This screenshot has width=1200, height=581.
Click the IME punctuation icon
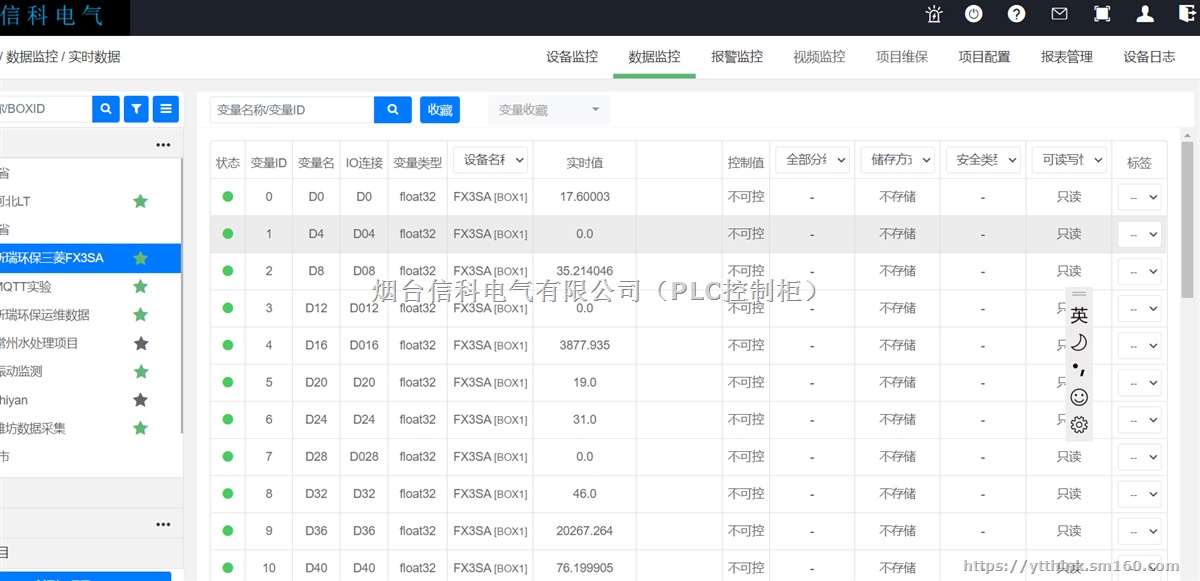(1079, 370)
